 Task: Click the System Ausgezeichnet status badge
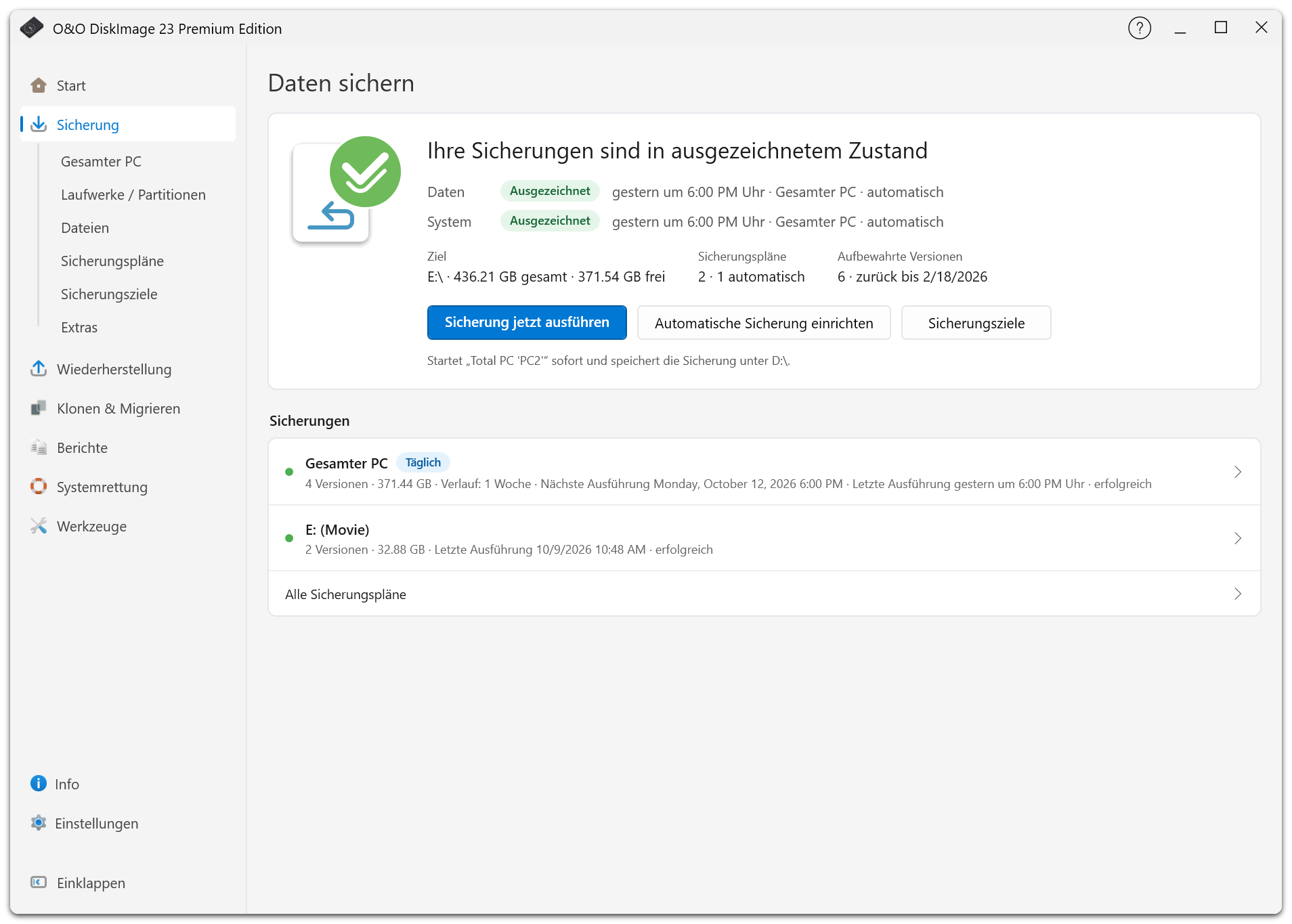pos(550,221)
